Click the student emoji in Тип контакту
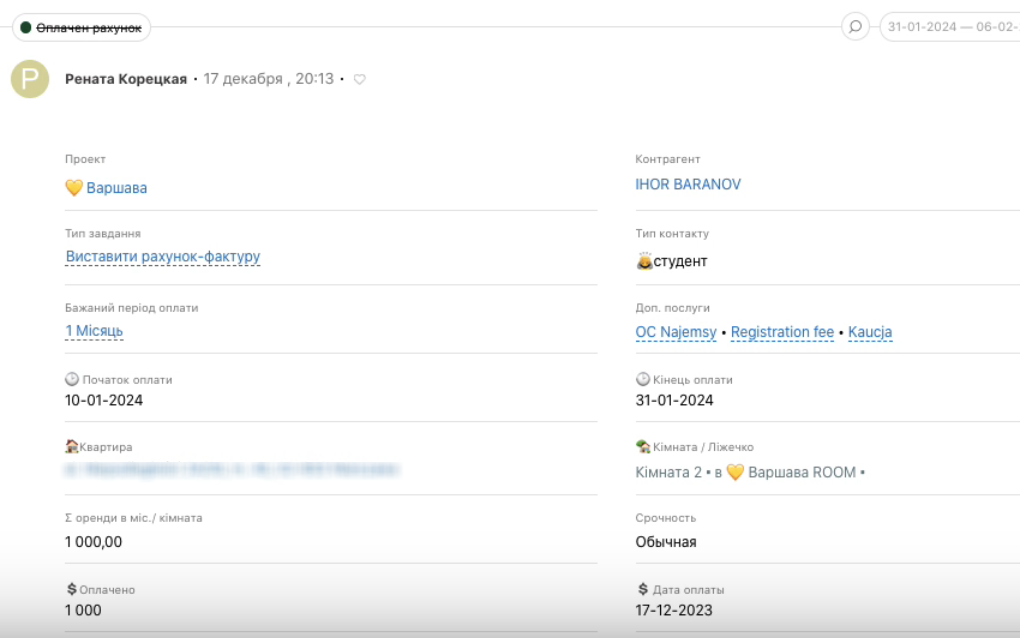Screen dimensions: 1020x638 pos(645,262)
